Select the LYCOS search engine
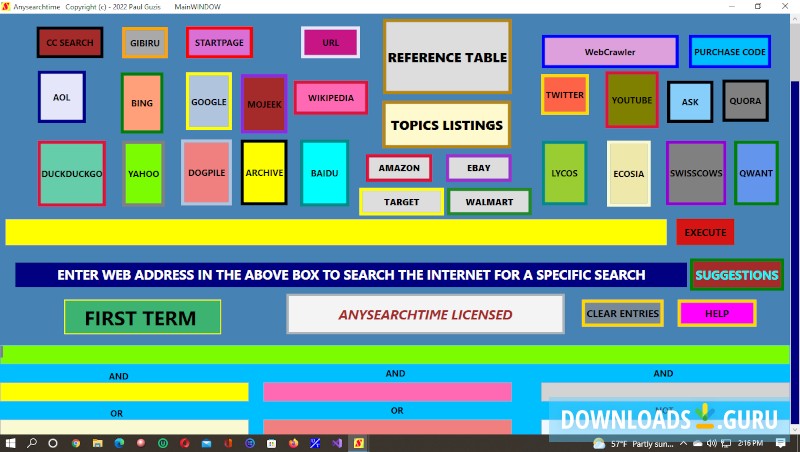Screen dimensions: 800x452 564,173
